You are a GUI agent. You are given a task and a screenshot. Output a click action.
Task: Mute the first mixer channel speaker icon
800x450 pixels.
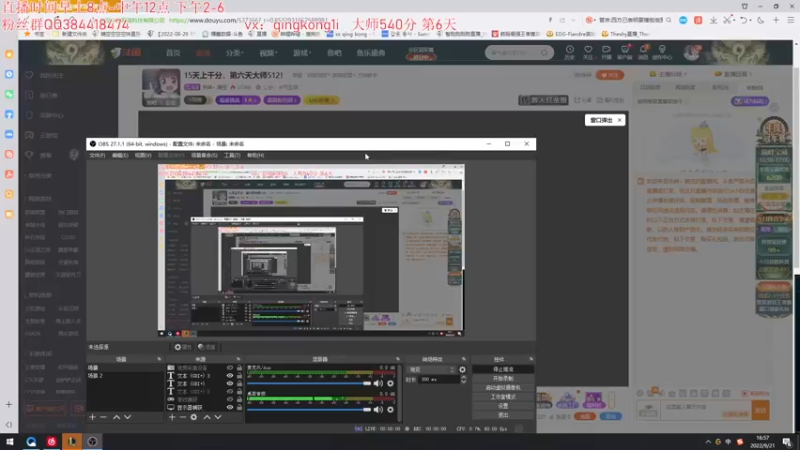coord(378,383)
